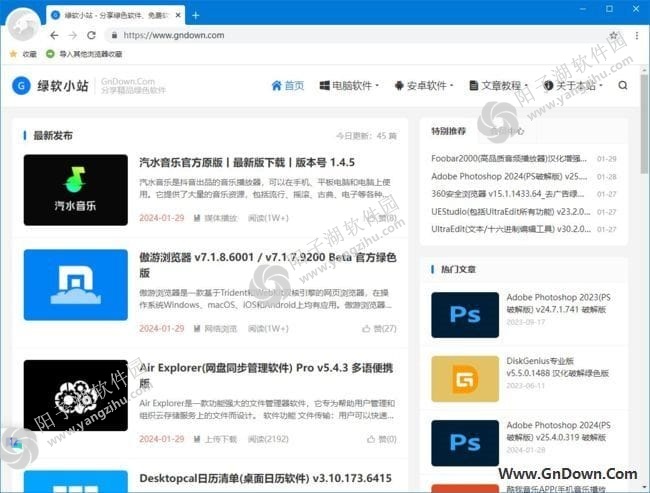This screenshot has height=493, width=650.
Task: Reload the page with refresh icon
Action: click(x=91, y=35)
